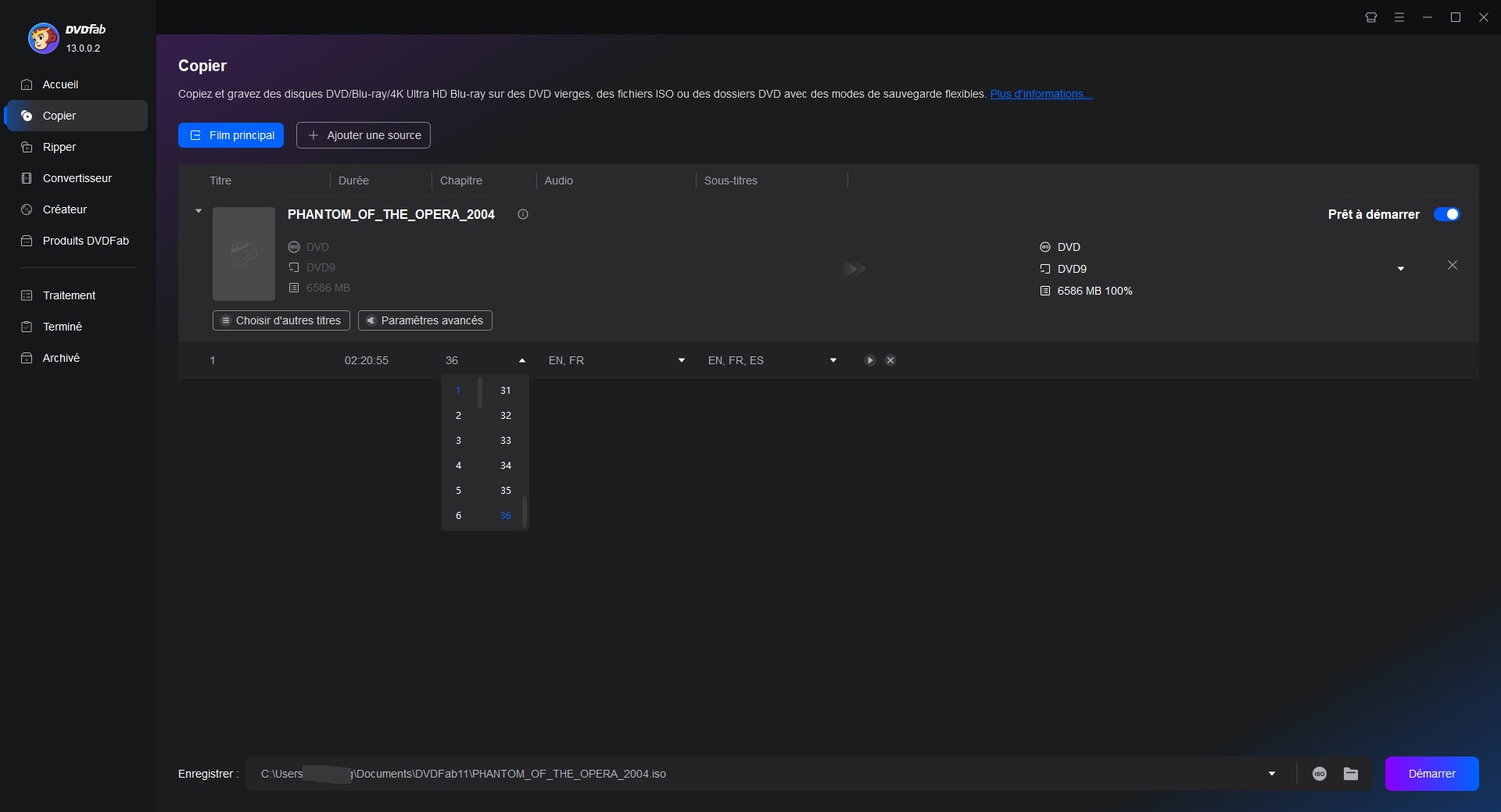Click the Ripper icon in sidebar
The width and height of the screenshot is (1501, 812).
(27, 147)
